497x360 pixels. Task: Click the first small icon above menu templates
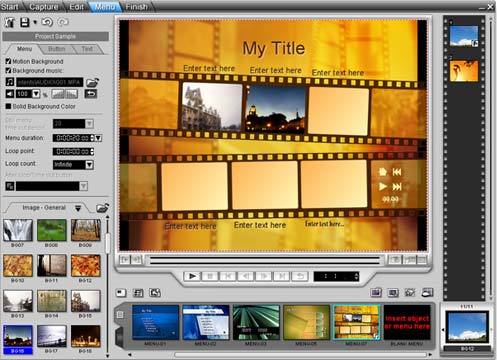121,293
